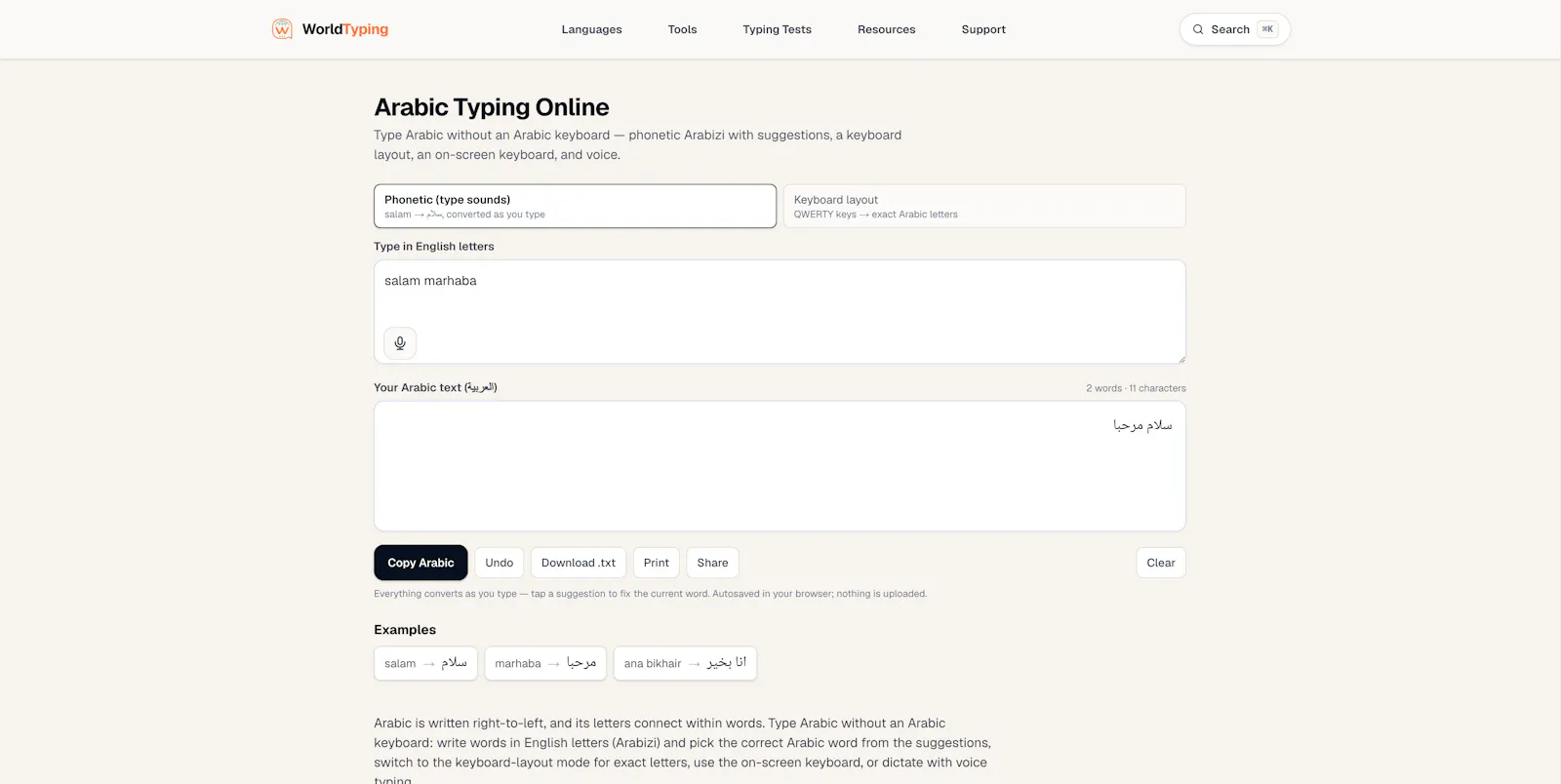Open the Languages menu
Screen dimensions: 1561x784
(591, 29)
